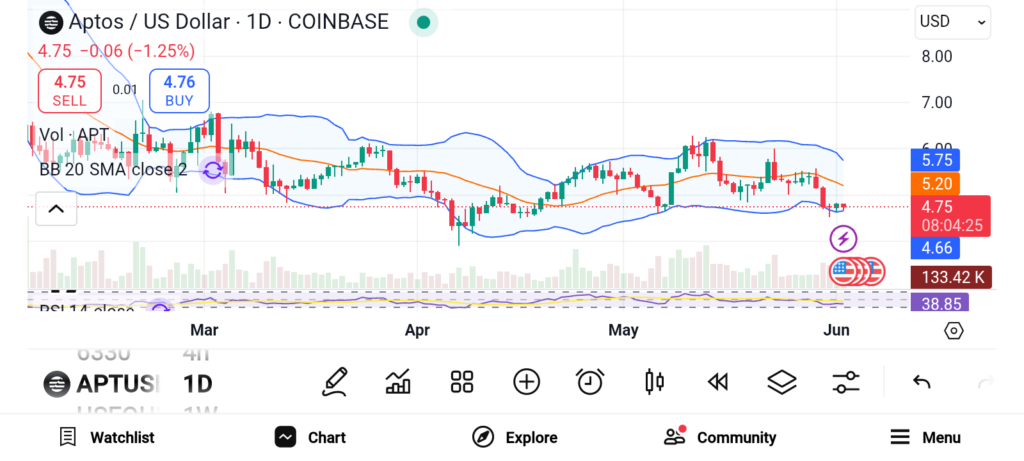1024x461 pixels.
Task: Click the 7.00 price scale value
Action: pos(936,103)
